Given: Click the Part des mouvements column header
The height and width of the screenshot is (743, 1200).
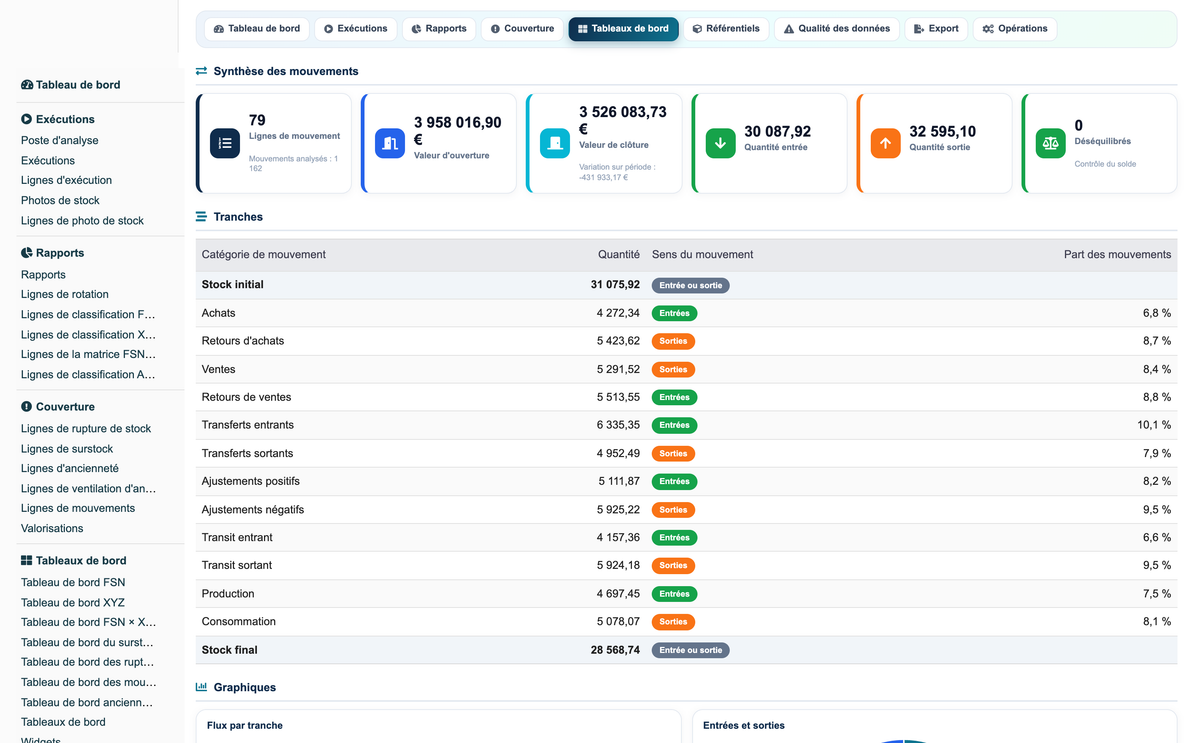Looking at the screenshot, I should click(x=1117, y=255).
